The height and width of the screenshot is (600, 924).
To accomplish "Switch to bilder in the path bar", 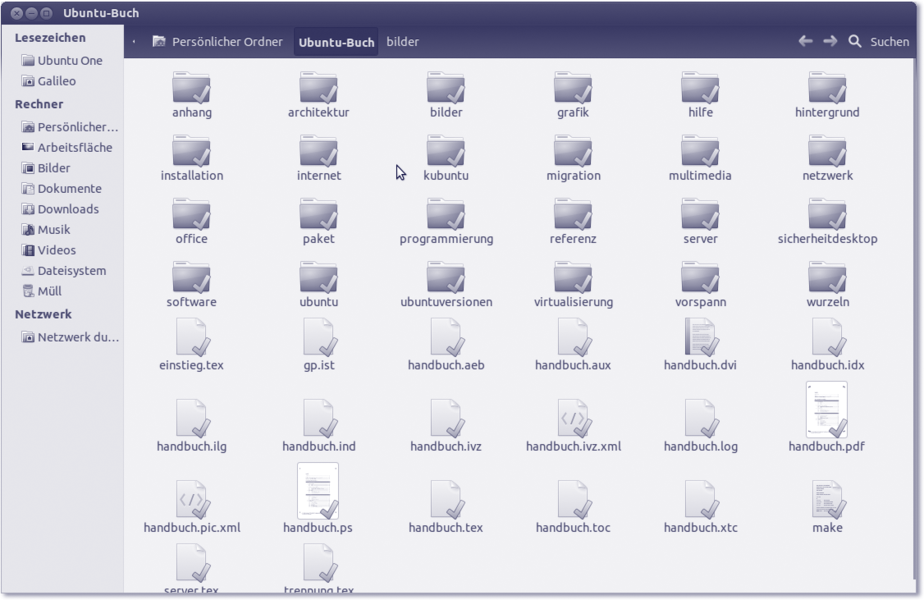I will (x=403, y=42).
